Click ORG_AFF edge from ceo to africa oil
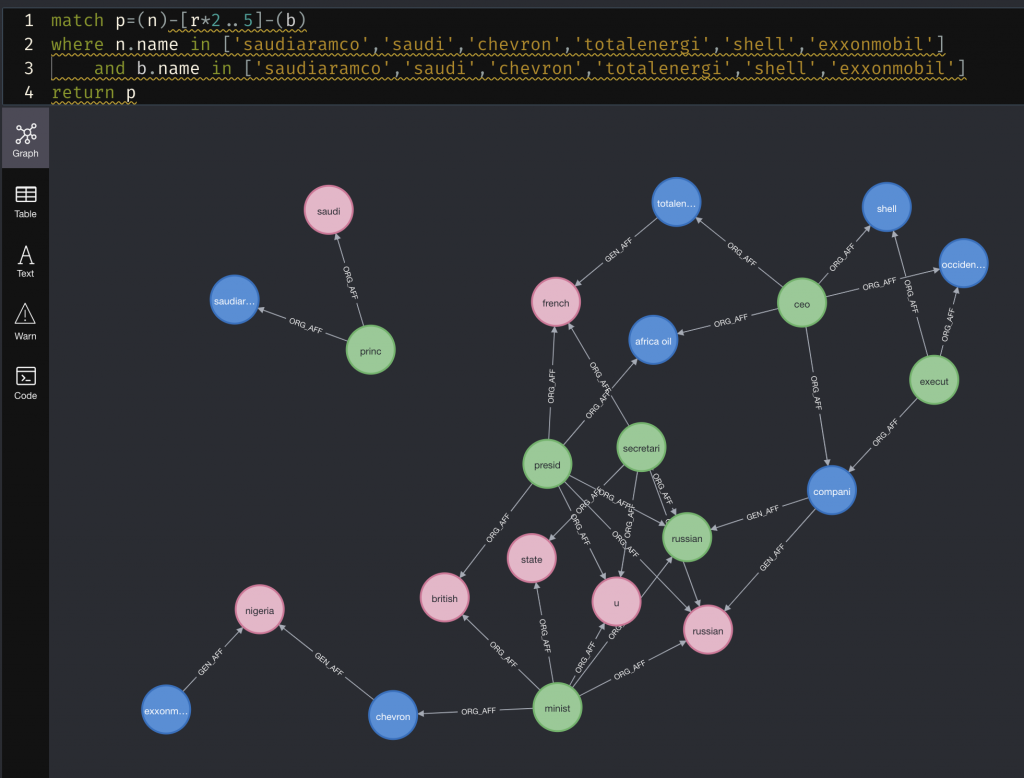Viewport: 1024px width, 778px height. coord(730,321)
